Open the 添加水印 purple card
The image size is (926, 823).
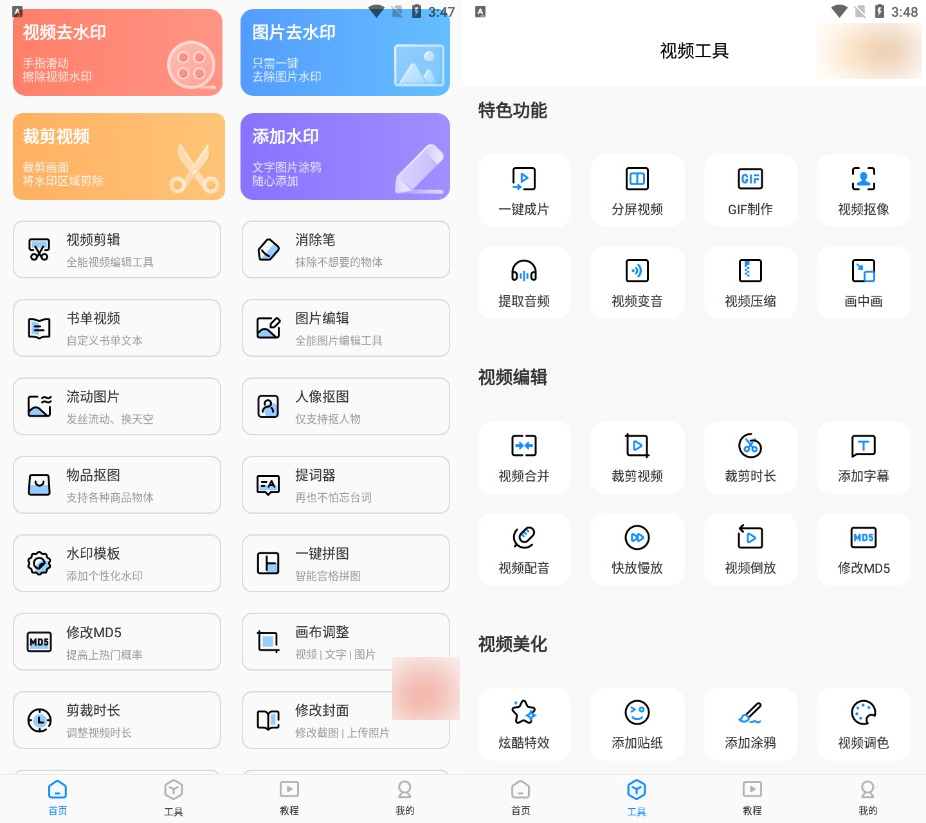click(x=345, y=156)
